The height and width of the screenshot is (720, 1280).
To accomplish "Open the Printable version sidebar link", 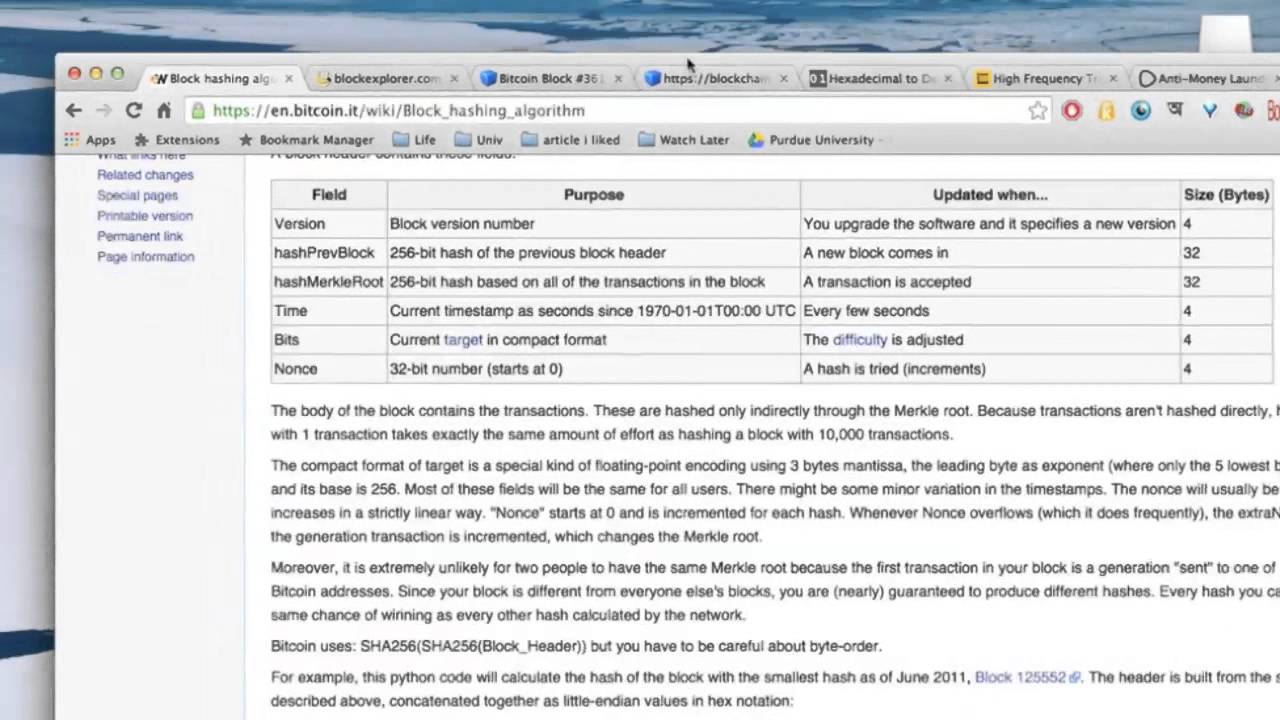I will point(145,216).
